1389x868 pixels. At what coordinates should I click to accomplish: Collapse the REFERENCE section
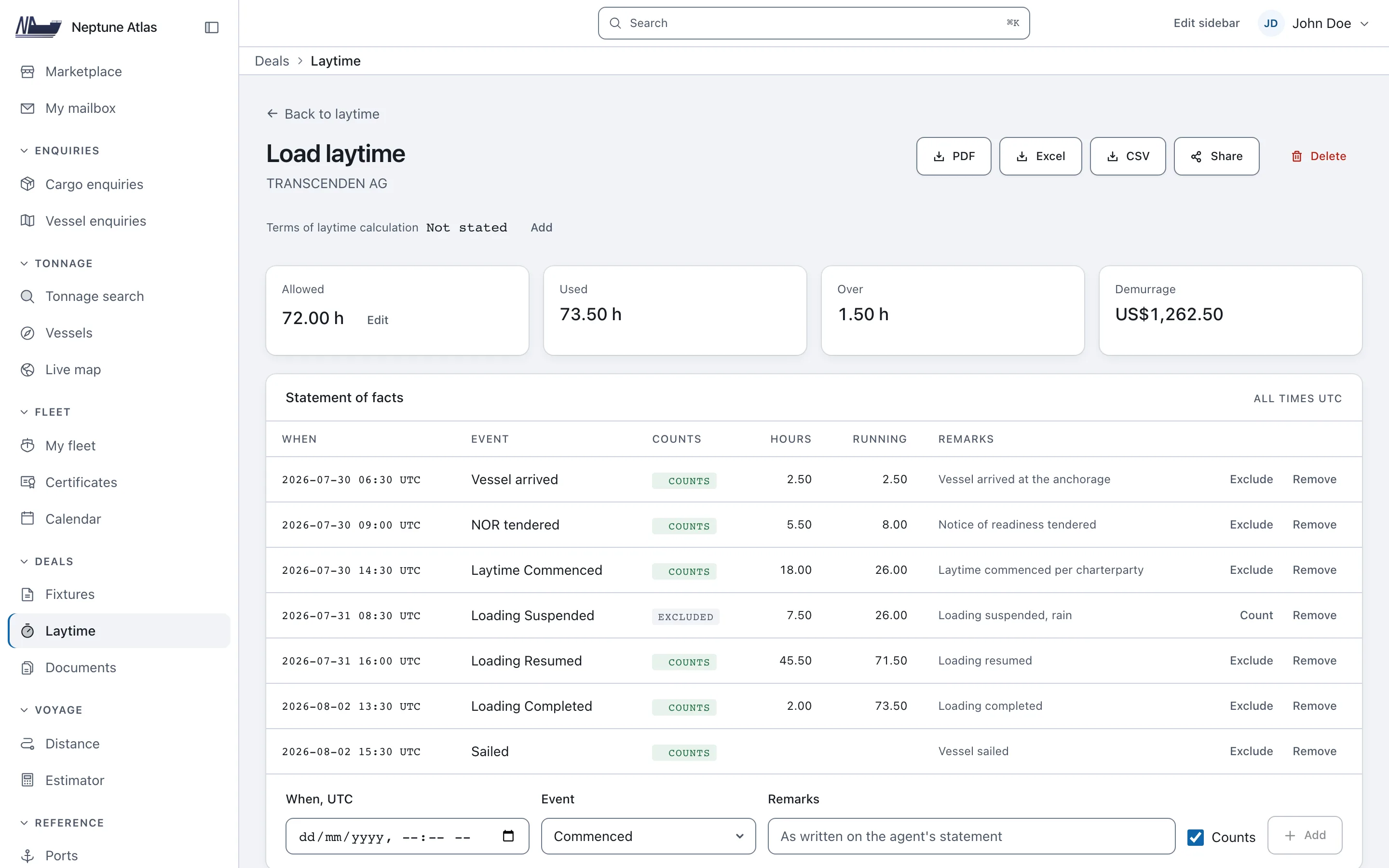click(62, 823)
